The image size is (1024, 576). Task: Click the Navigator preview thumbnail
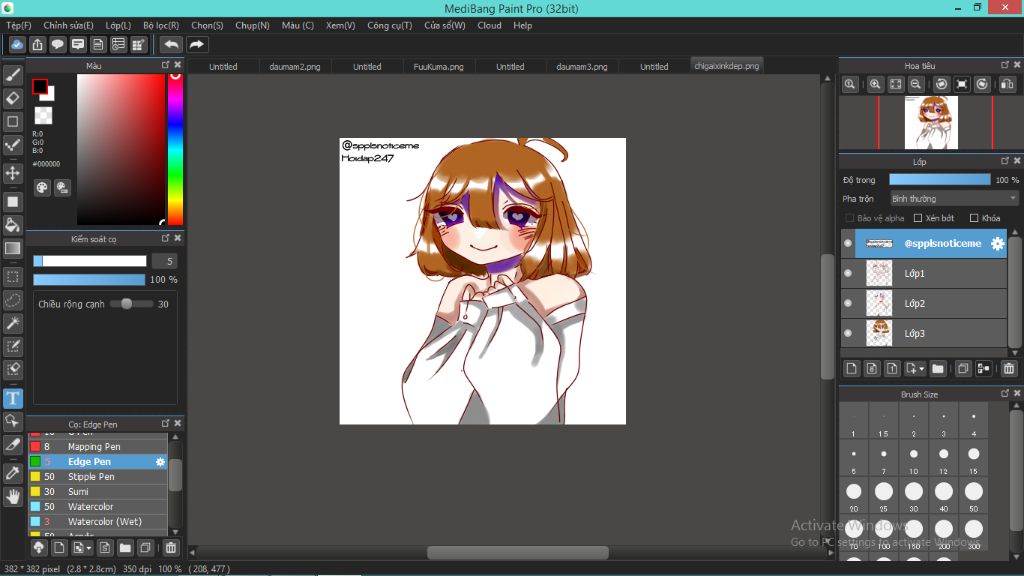tap(931, 123)
